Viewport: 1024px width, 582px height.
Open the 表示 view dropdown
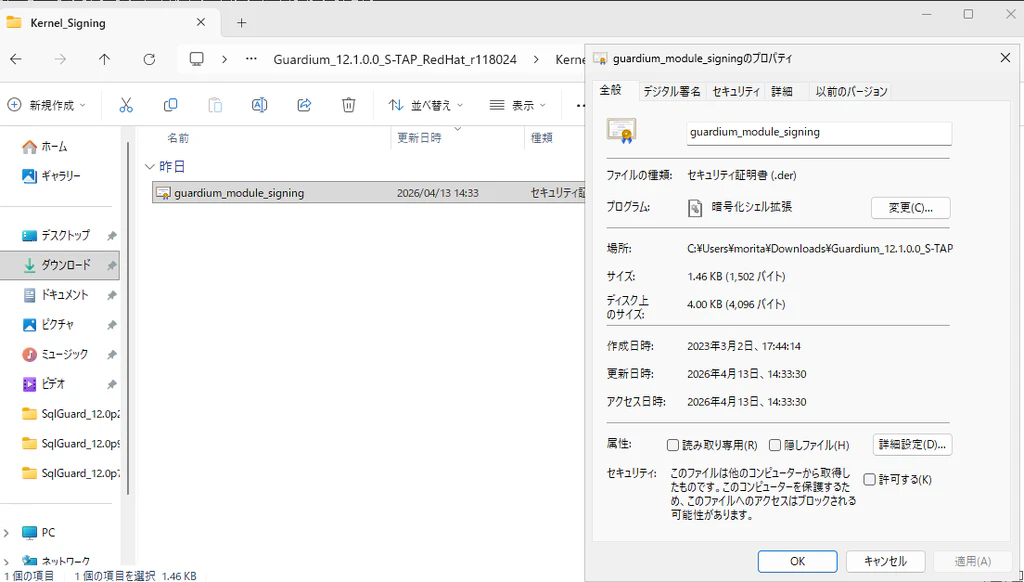(x=520, y=105)
